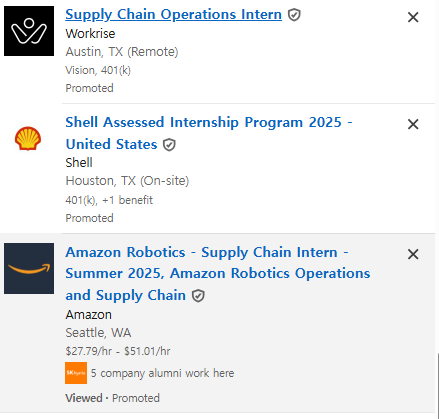The image size is (439, 419).
Task: Dismiss the Workrise job listing
Action: 413,17
